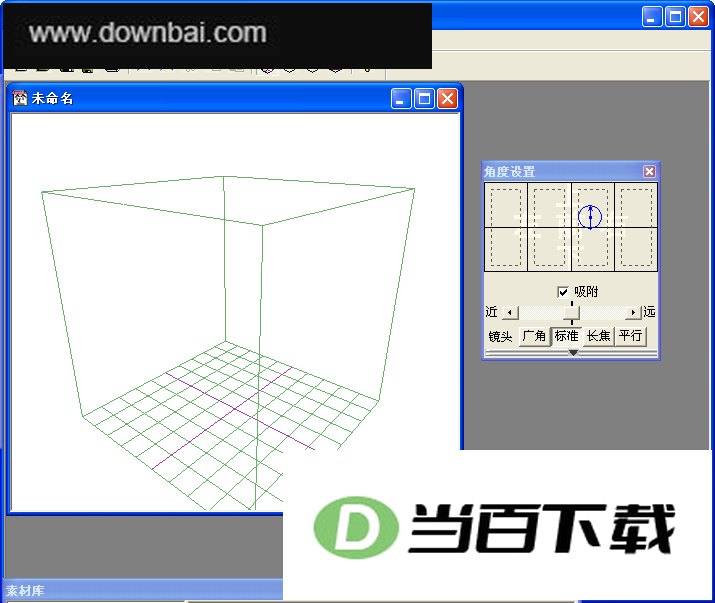The image size is (715, 603).
Task: Pick second column bottom cell in angle grid
Action: click(549, 250)
